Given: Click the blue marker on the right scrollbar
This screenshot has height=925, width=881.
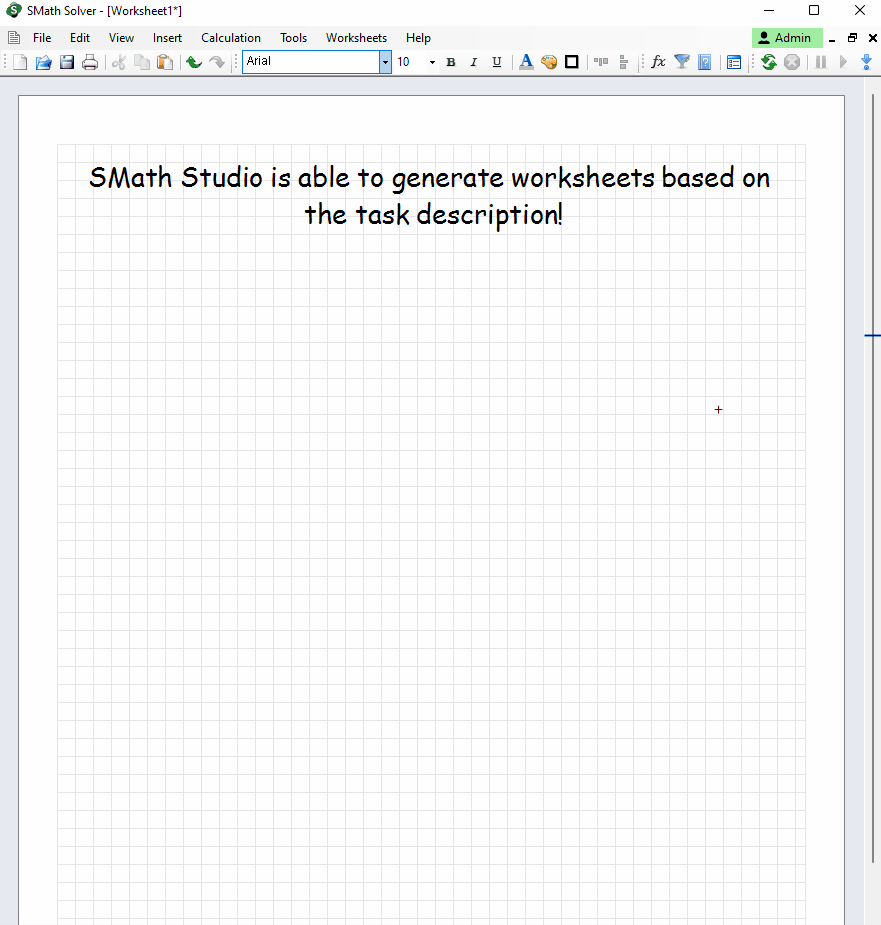Looking at the screenshot, I should click(x=870, y=335).
